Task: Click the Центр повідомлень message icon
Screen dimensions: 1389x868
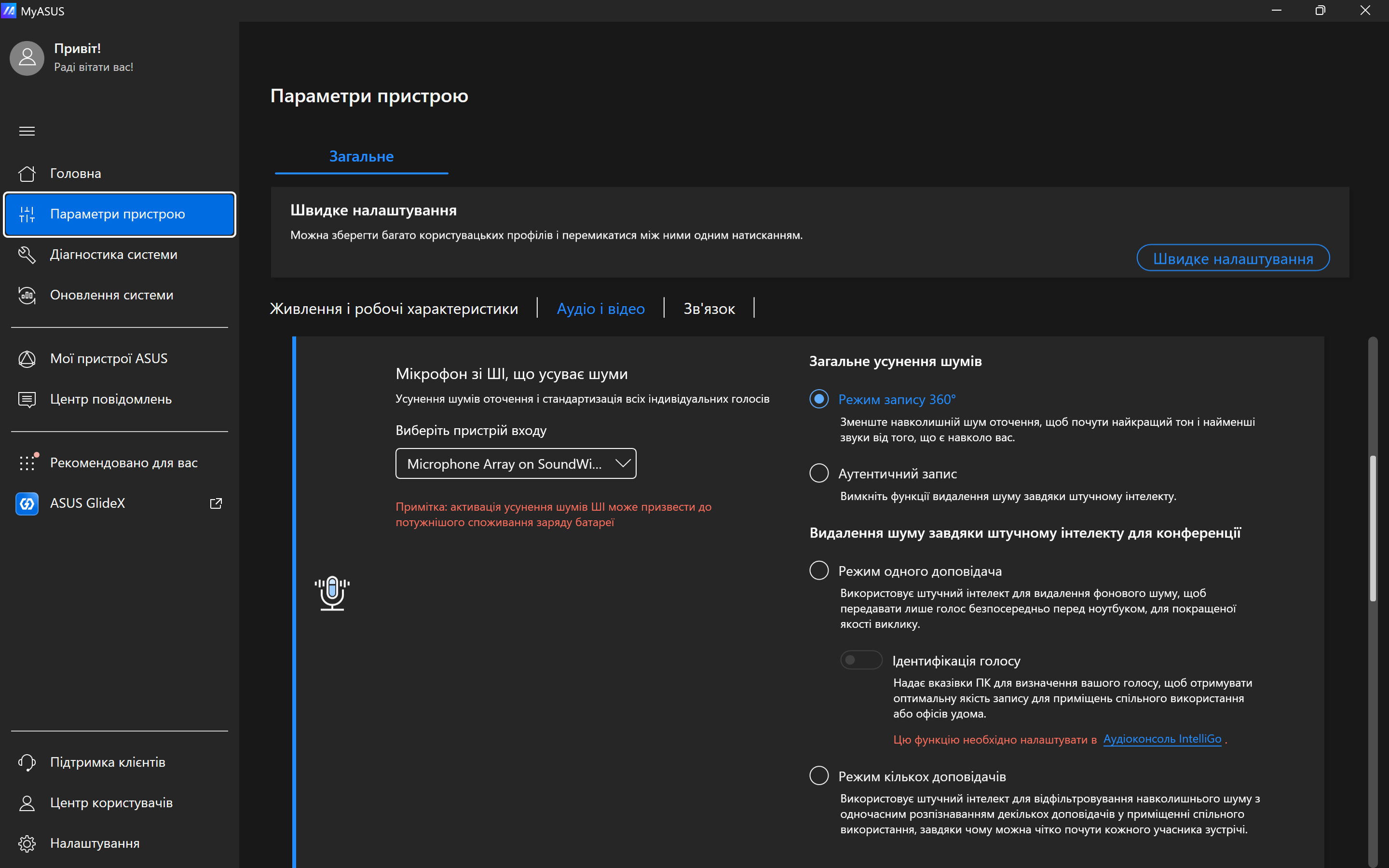Action: click(27, 400)
